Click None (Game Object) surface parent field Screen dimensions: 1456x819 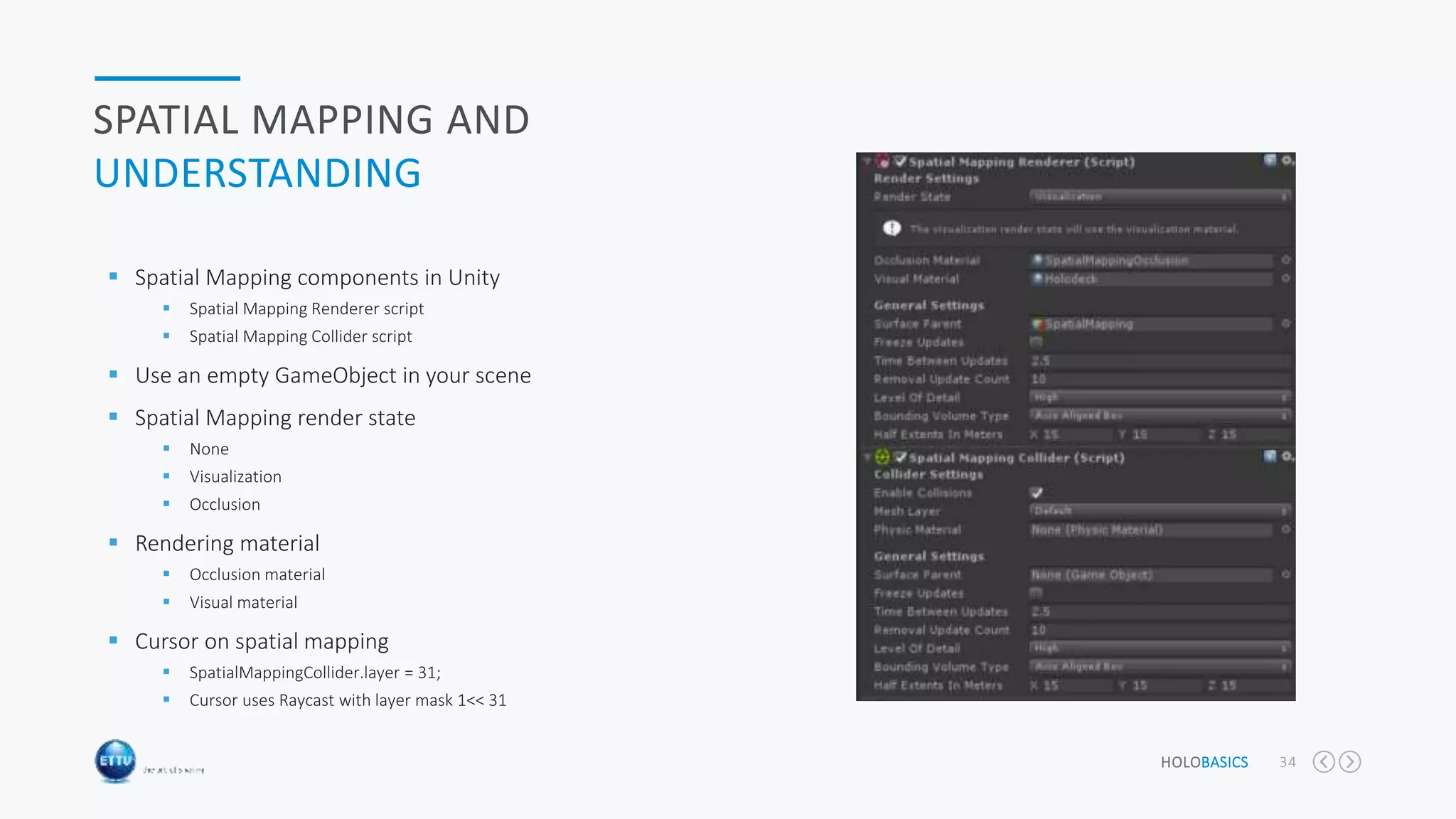(x=1152, y=574)
